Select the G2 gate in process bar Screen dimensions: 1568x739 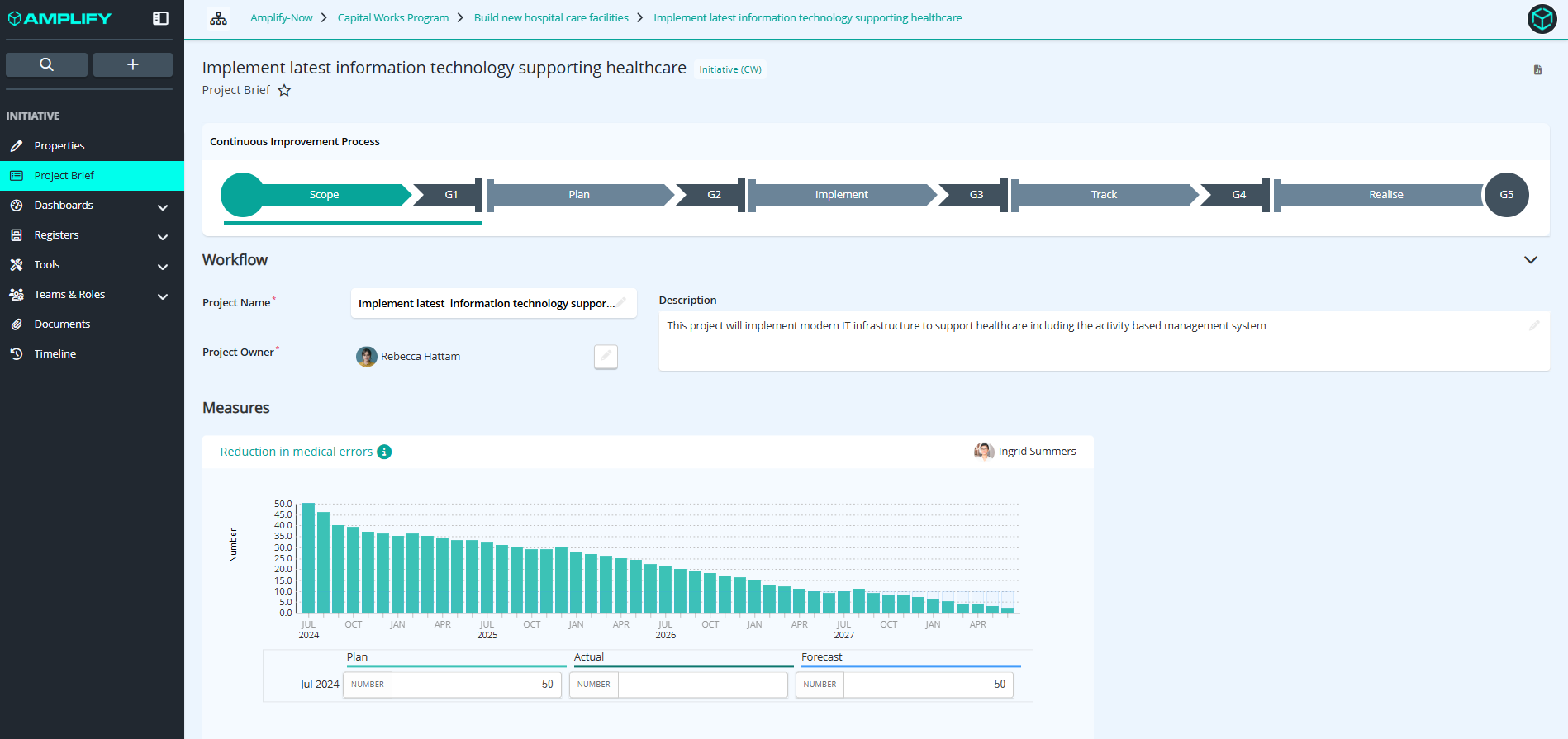click(x=714, y=195)
